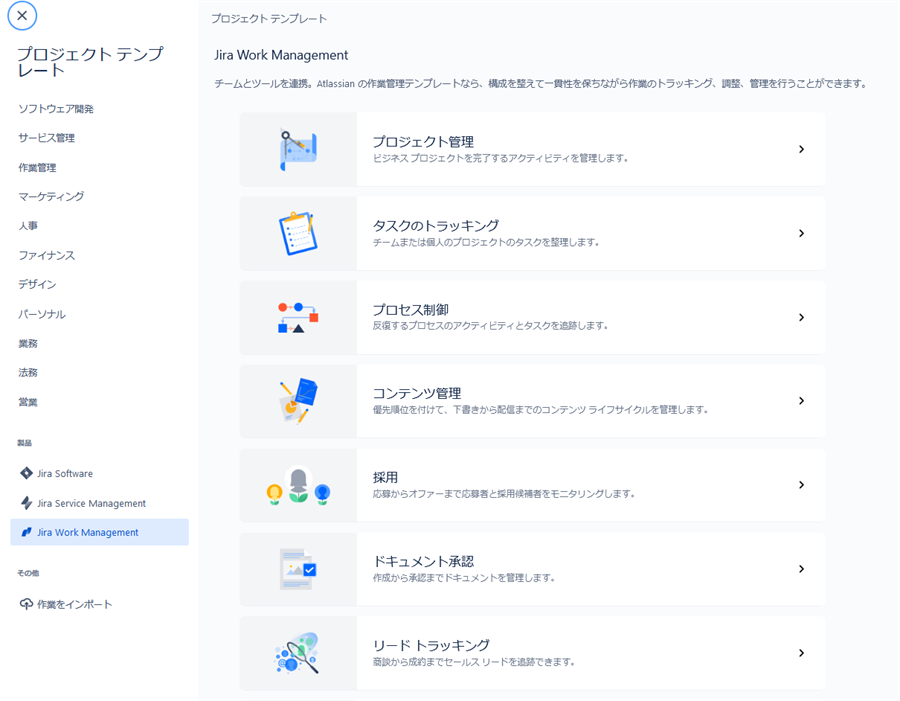Expand the コンテンツ管理 chevron arrow

click(x=801, y=401)
